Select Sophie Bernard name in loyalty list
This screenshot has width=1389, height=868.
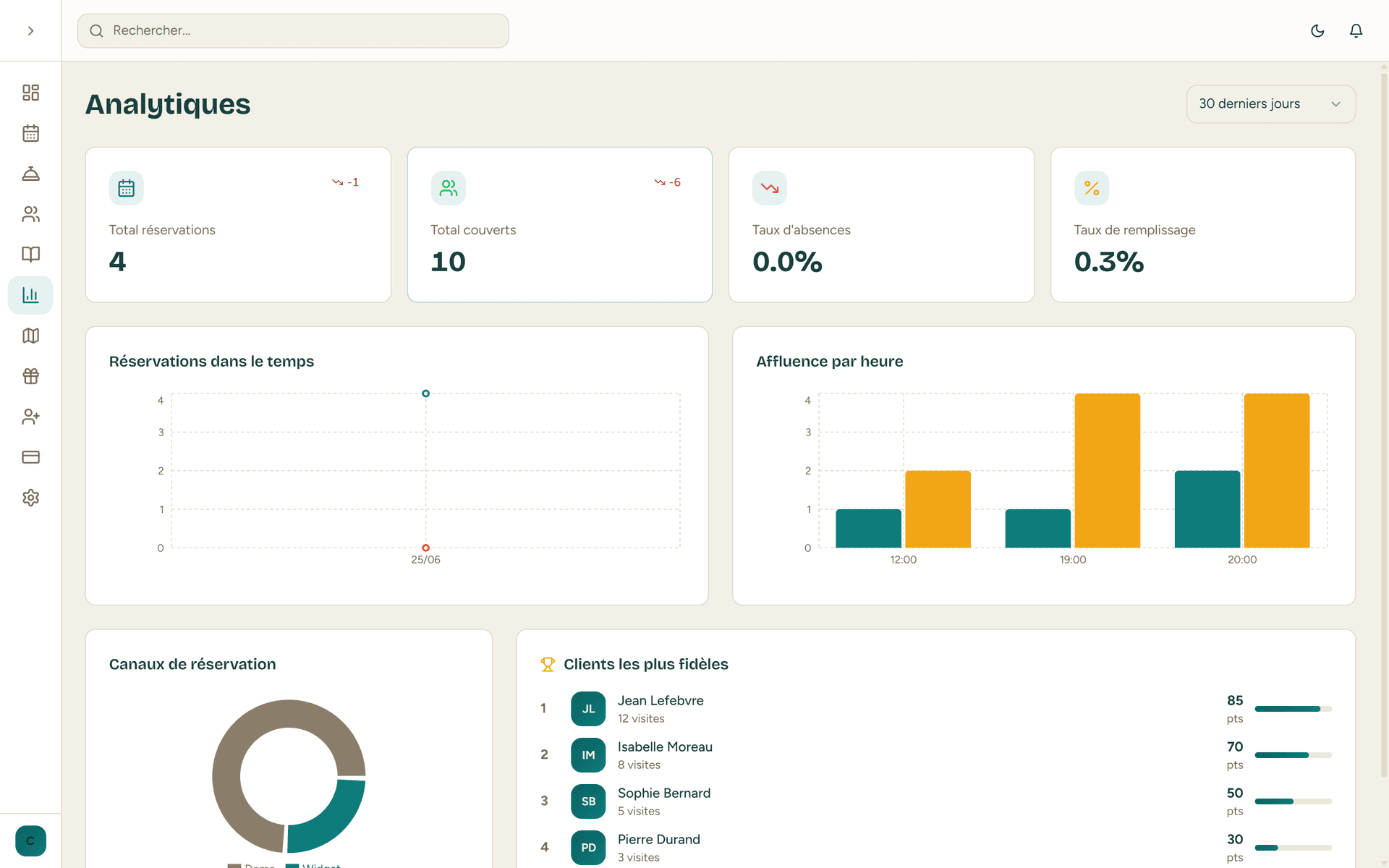[664, 793]
